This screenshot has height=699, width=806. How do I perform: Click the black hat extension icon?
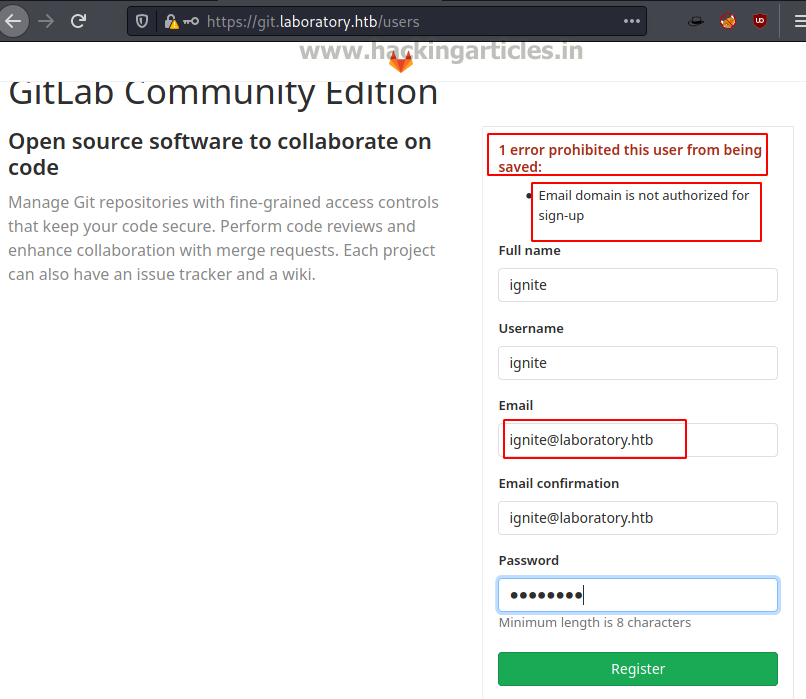click(x=695, y=22)
